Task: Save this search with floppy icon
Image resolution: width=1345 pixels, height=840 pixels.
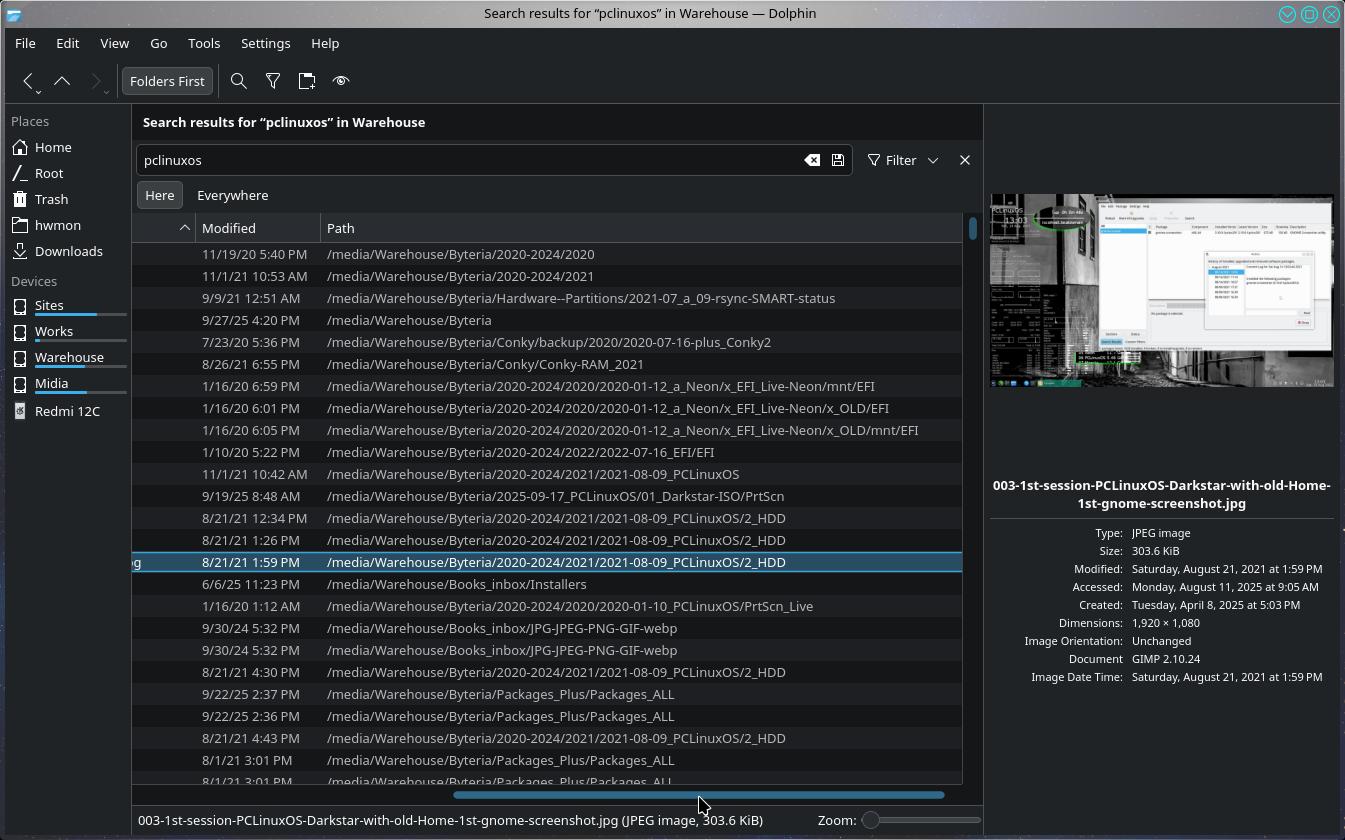Action: 838,160
